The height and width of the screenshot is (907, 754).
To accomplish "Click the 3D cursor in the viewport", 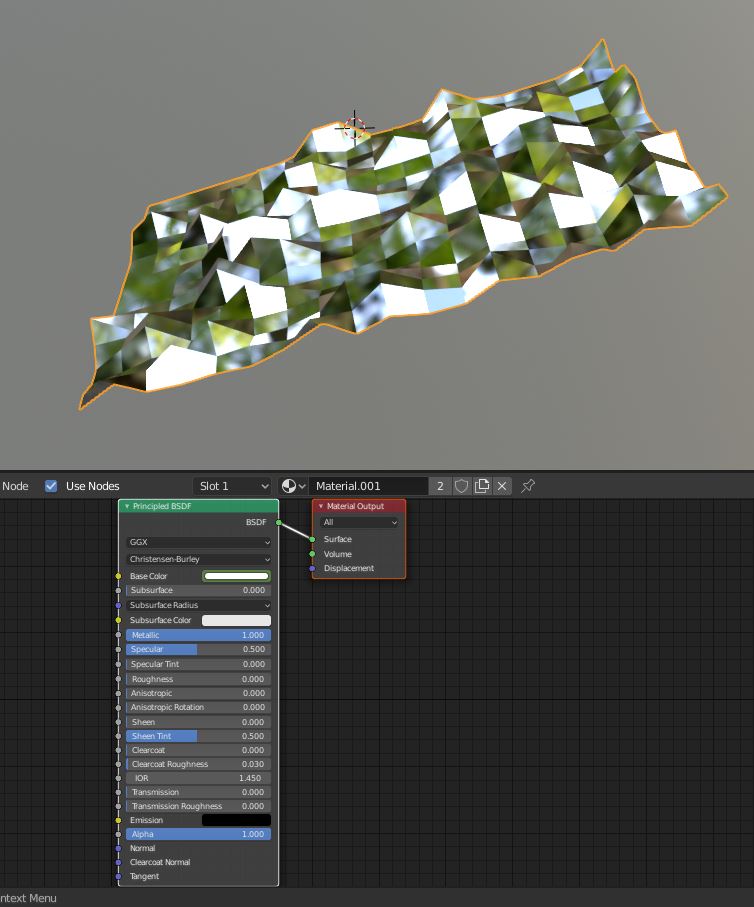I will pos(355,127).
